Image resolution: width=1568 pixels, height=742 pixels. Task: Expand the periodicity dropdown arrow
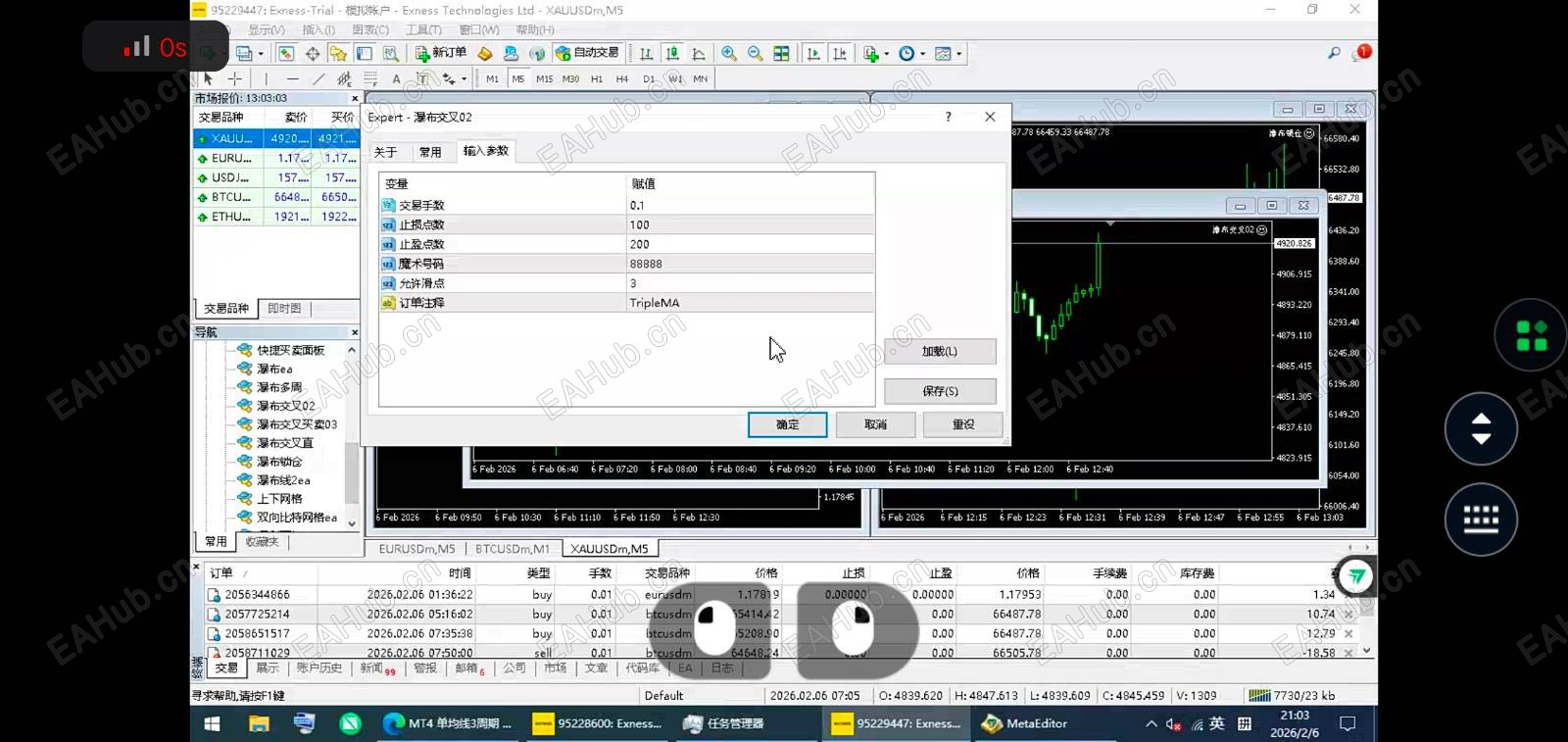(922, 54)
